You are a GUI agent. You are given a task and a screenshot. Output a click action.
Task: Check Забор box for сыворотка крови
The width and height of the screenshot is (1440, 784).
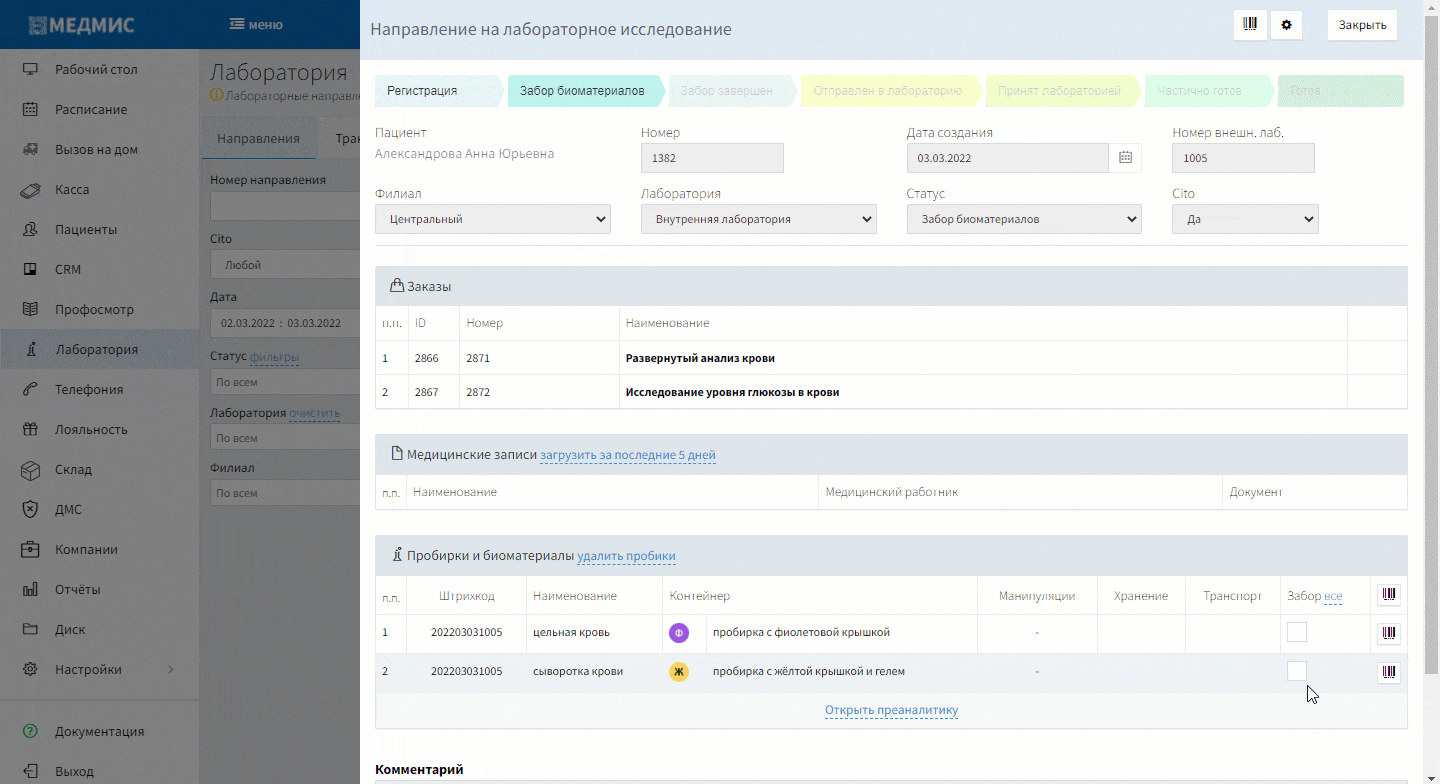tap(1297, 671)
